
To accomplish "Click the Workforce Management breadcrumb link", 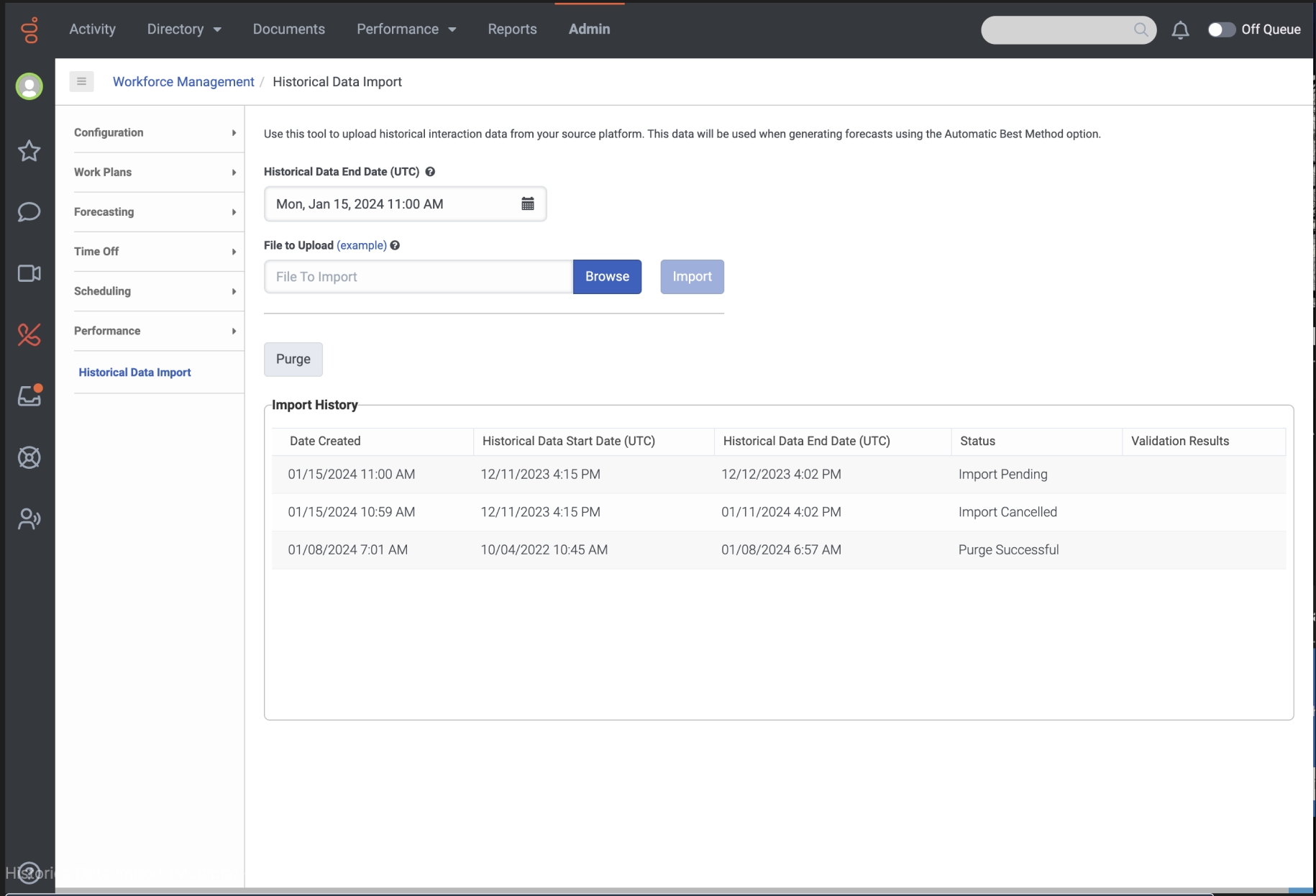I will click(x=183, y=82).
